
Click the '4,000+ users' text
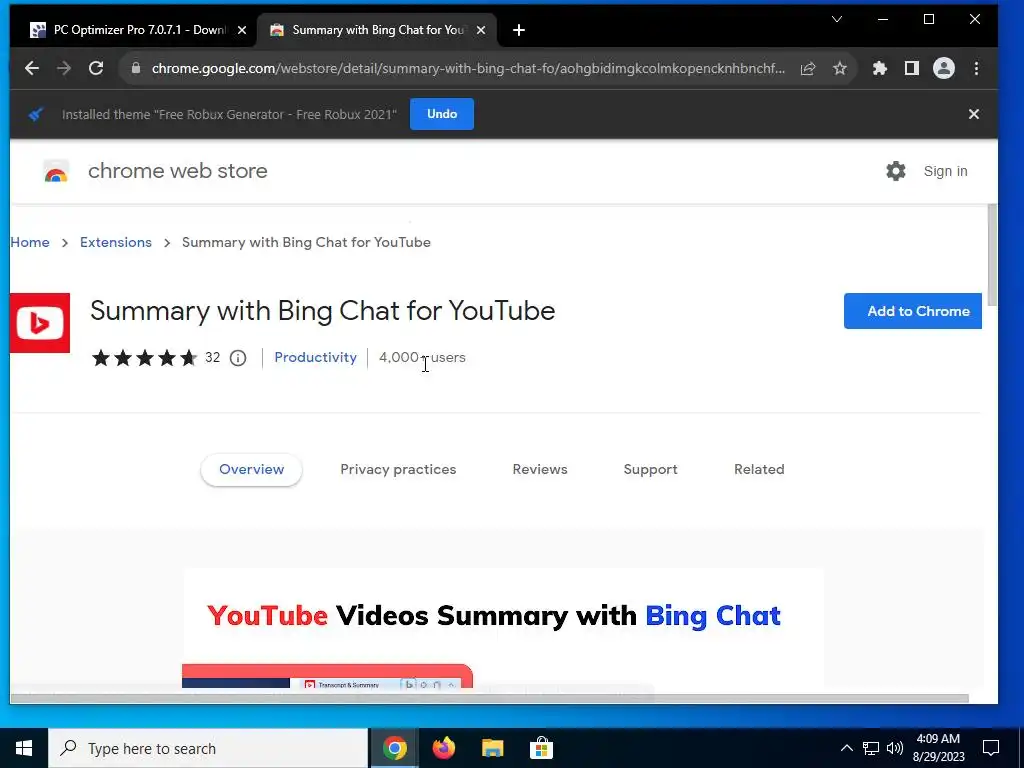422,357
